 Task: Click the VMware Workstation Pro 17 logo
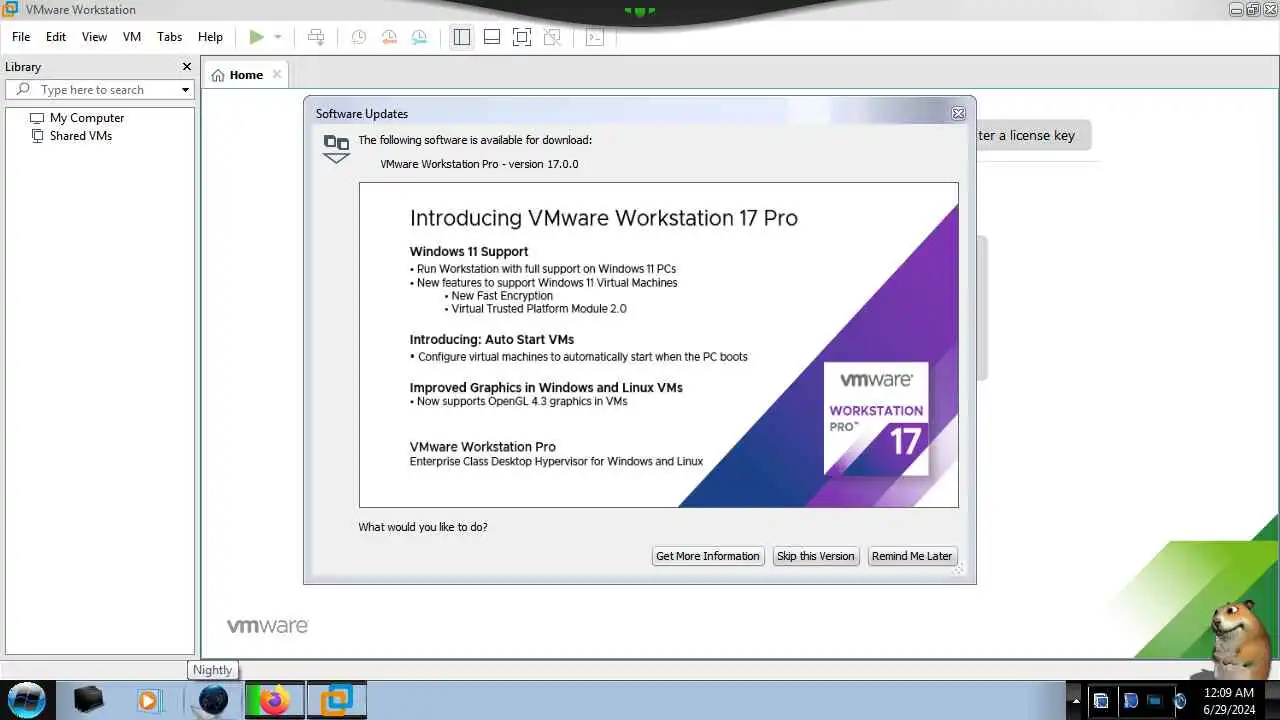coord(876,419)
